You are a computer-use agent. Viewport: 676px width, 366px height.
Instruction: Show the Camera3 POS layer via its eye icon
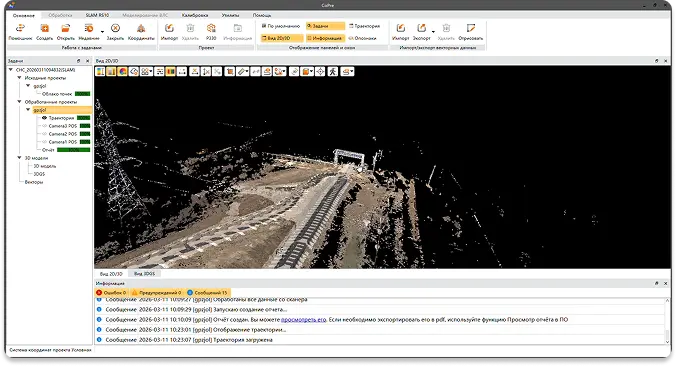pos(44,126)
